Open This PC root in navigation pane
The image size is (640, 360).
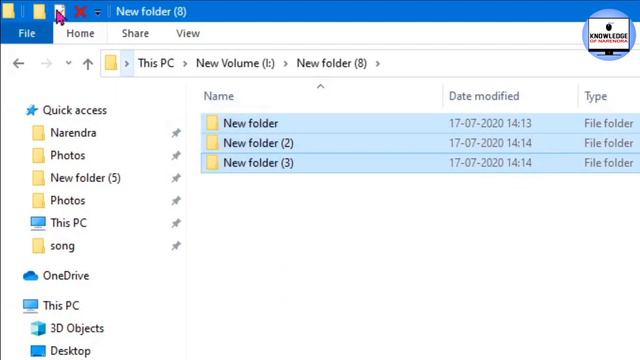click(61, 306)
